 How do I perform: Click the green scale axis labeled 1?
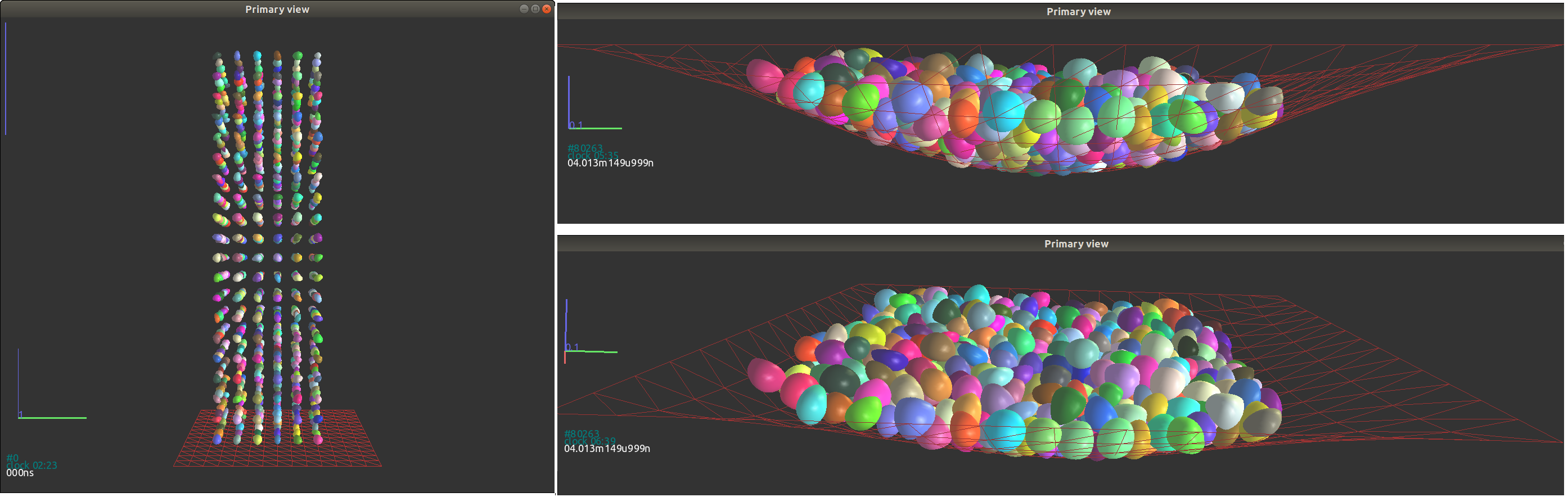coord(52,418)
